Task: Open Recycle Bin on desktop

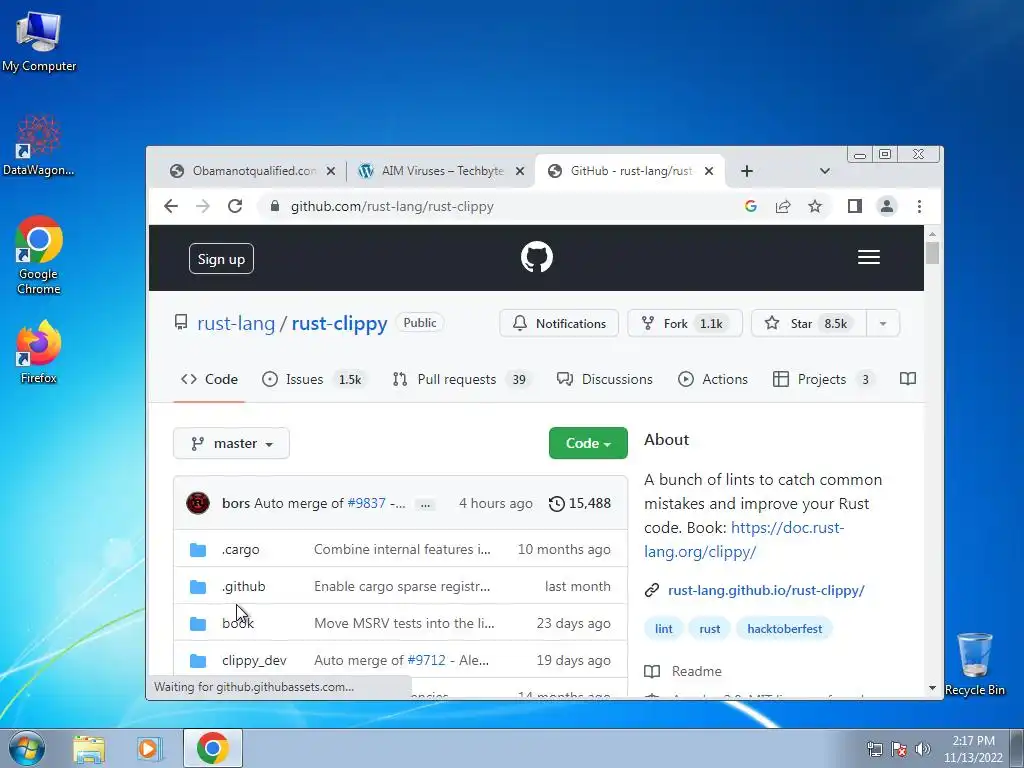Action: (x=974, y=664)
